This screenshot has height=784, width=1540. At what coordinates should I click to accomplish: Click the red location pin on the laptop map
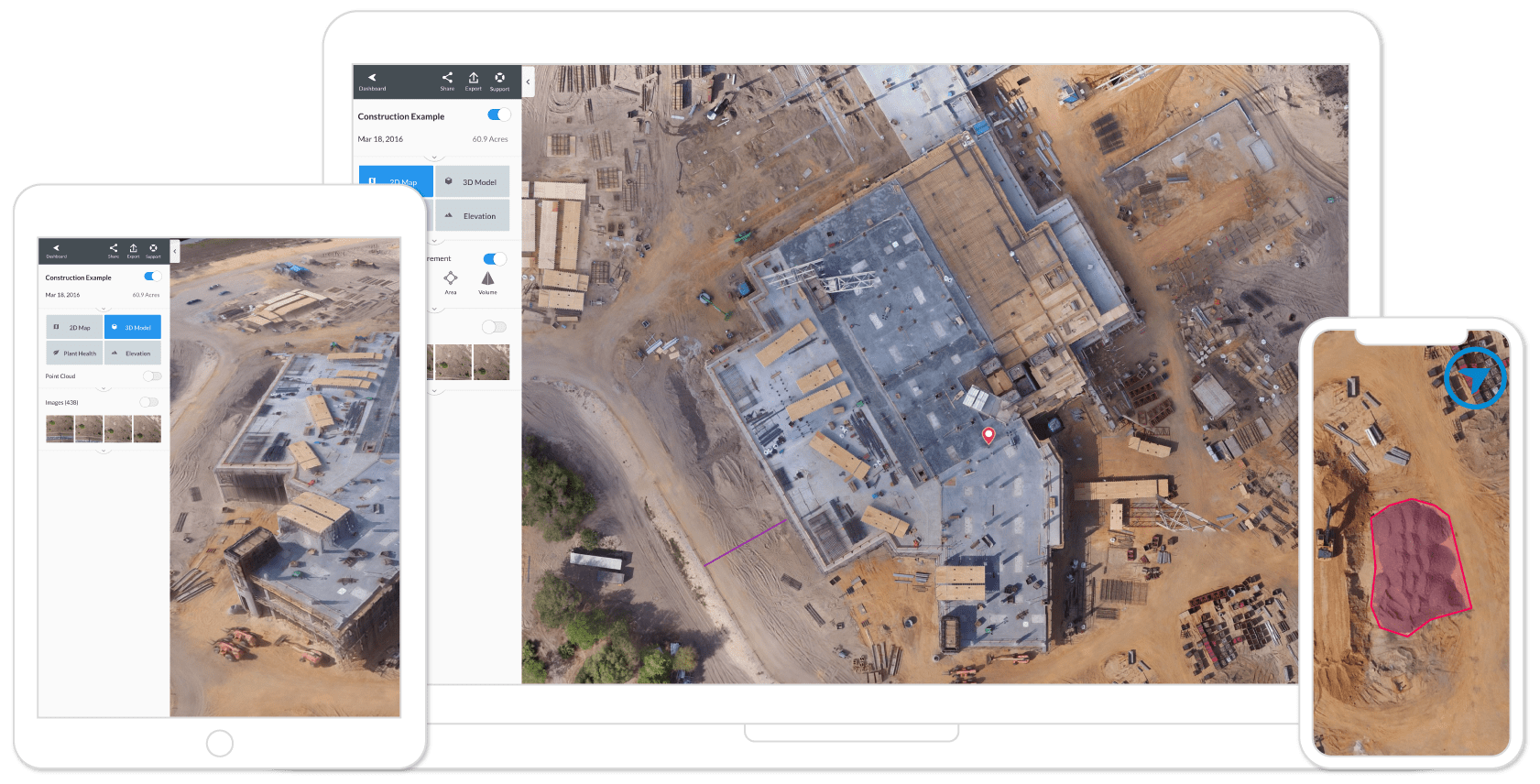988,435
